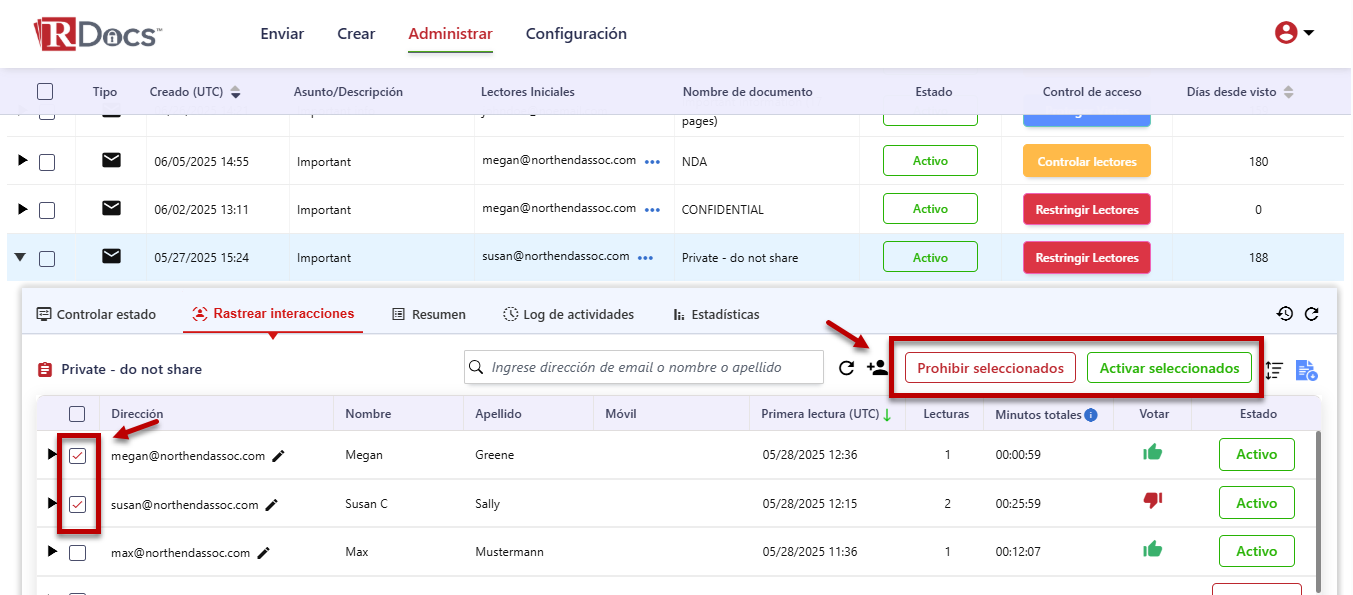Screen dimensions: 1353x595
Task: Uncheck the megan@northendassoc.com reader checkbox
Action: 78,456
